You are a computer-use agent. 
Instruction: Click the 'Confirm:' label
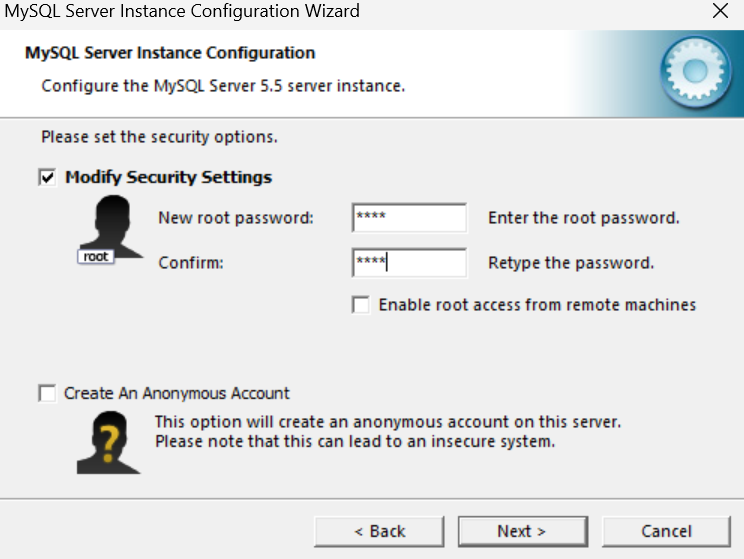pos(190,264)
